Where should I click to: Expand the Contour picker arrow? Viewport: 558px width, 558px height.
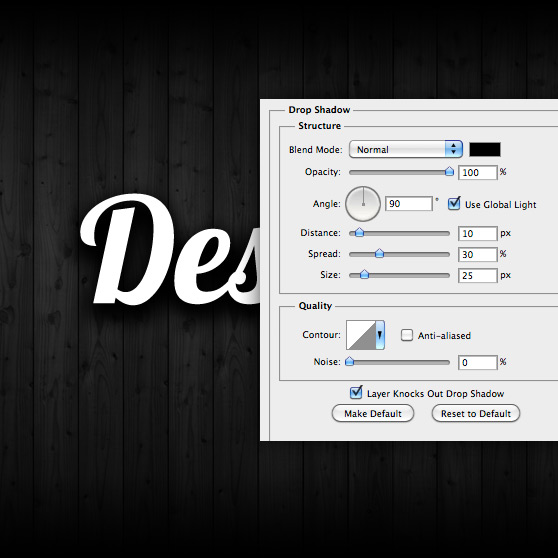(380, 335)
